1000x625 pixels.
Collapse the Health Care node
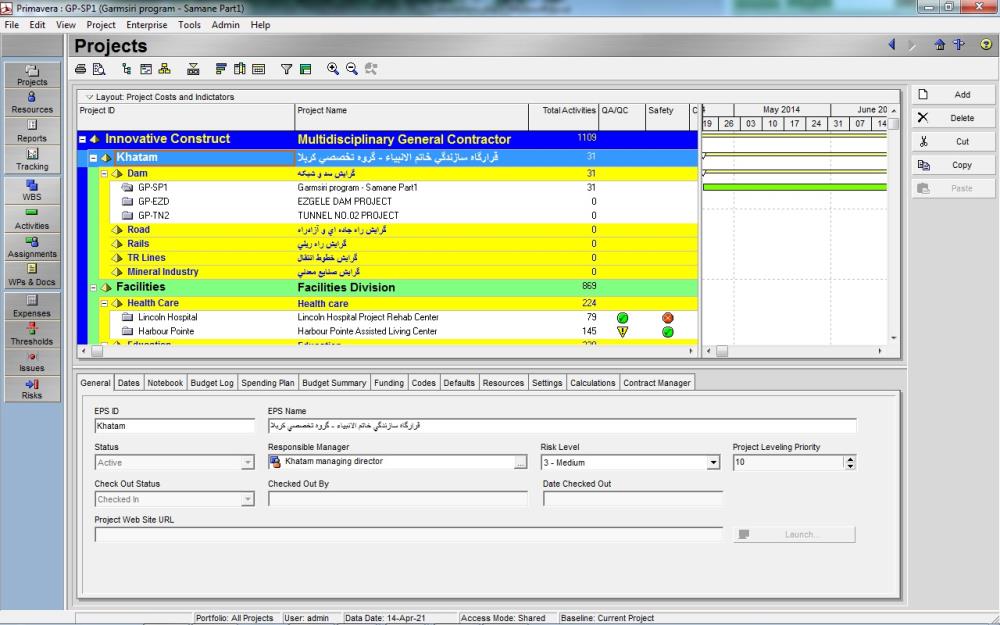104,304
